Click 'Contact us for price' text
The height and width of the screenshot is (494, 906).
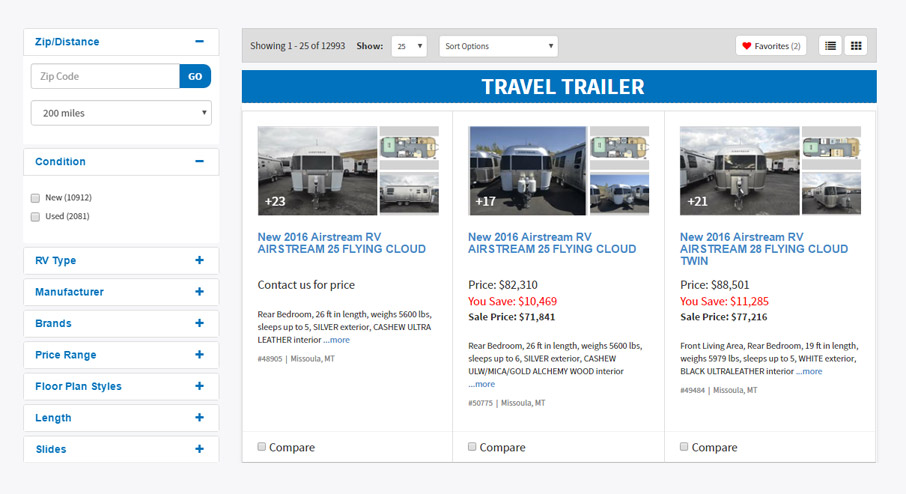click(306, 285)
